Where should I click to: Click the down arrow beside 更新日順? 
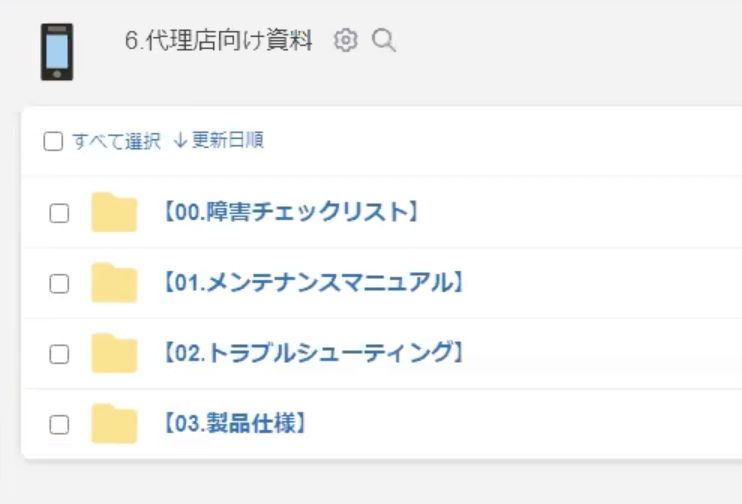[x=180, y=141]
